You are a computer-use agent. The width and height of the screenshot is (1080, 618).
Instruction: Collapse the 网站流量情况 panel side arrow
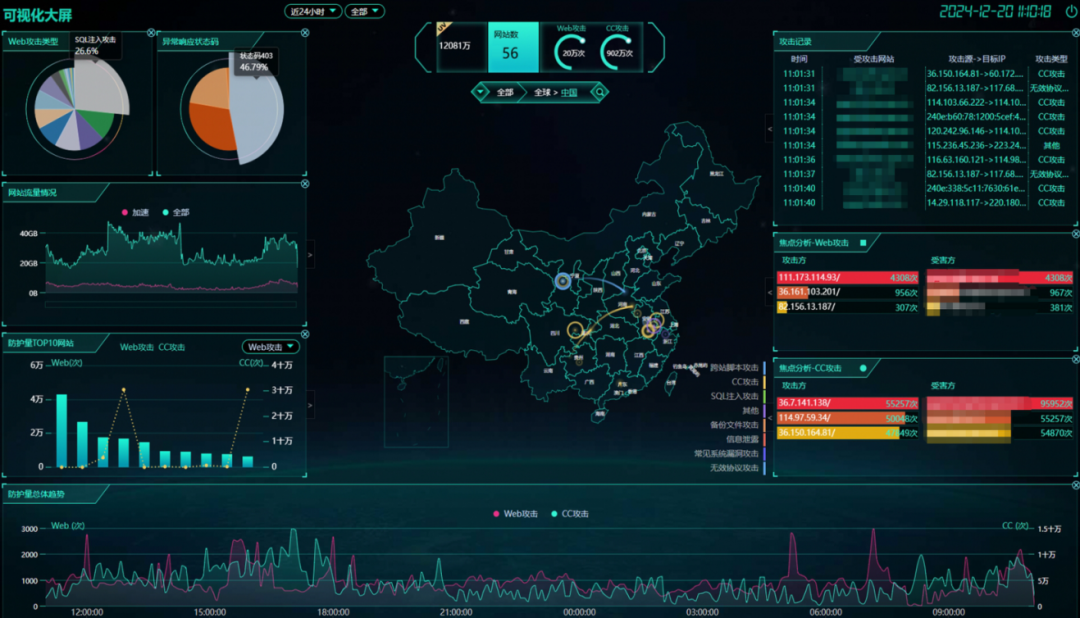pos(310,255)
